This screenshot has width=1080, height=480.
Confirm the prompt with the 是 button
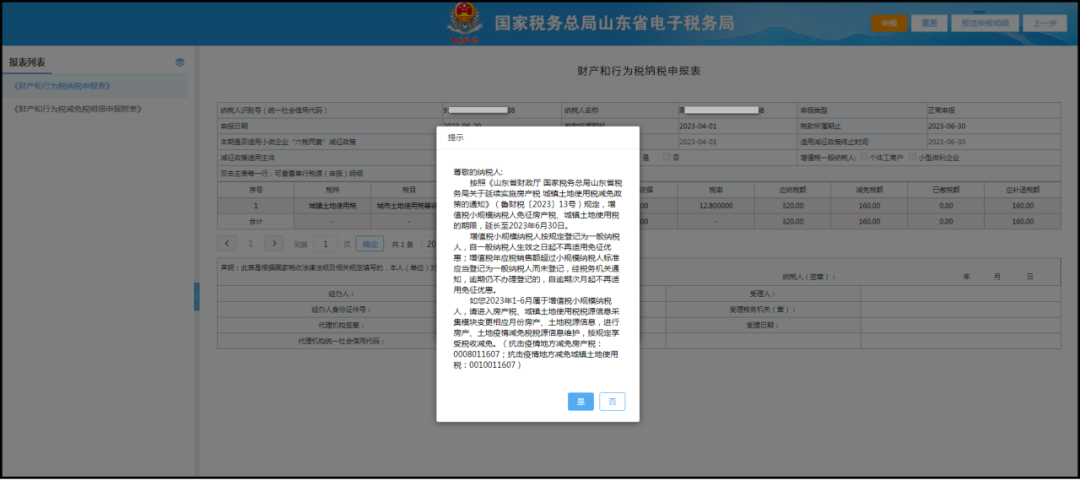(581, 401)
